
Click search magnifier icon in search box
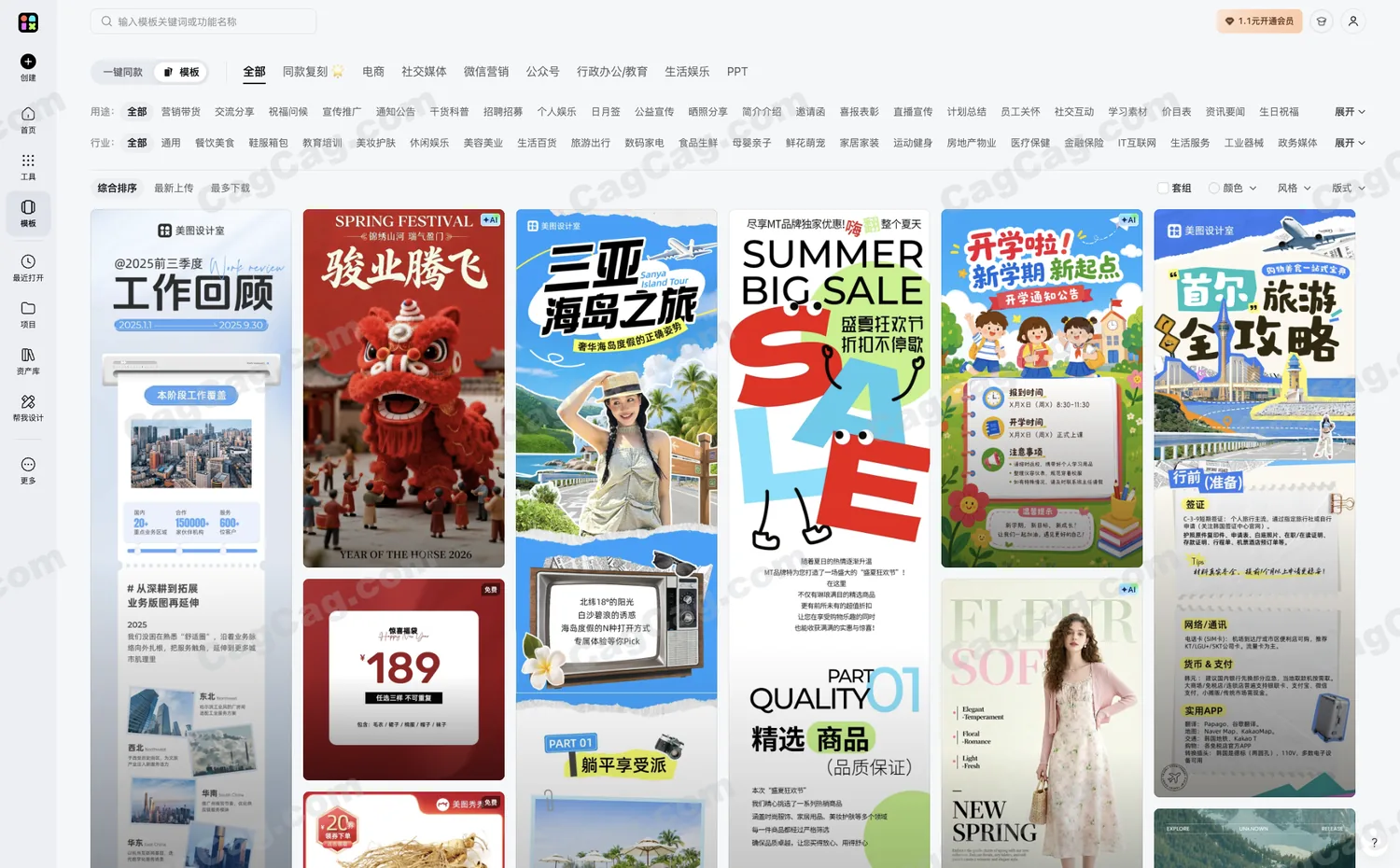106,21
